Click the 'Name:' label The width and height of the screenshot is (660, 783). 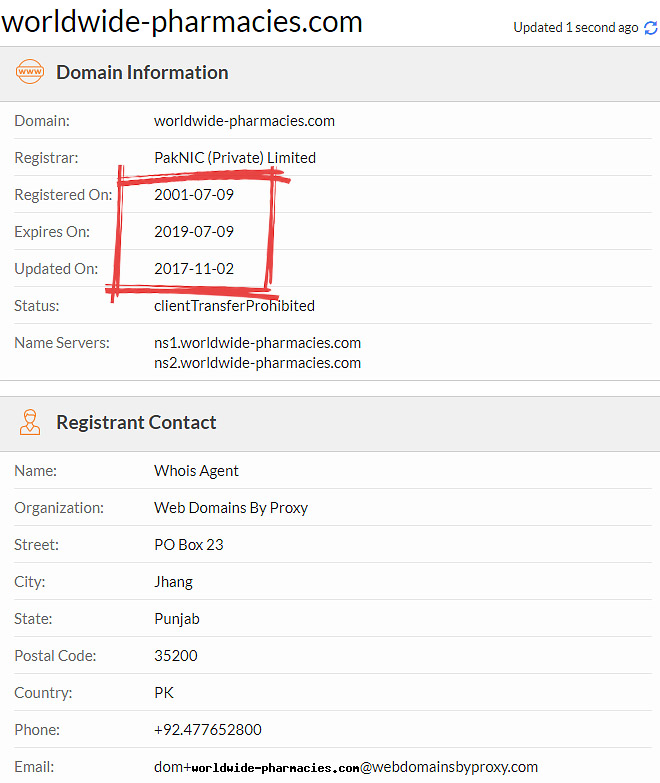35,471
